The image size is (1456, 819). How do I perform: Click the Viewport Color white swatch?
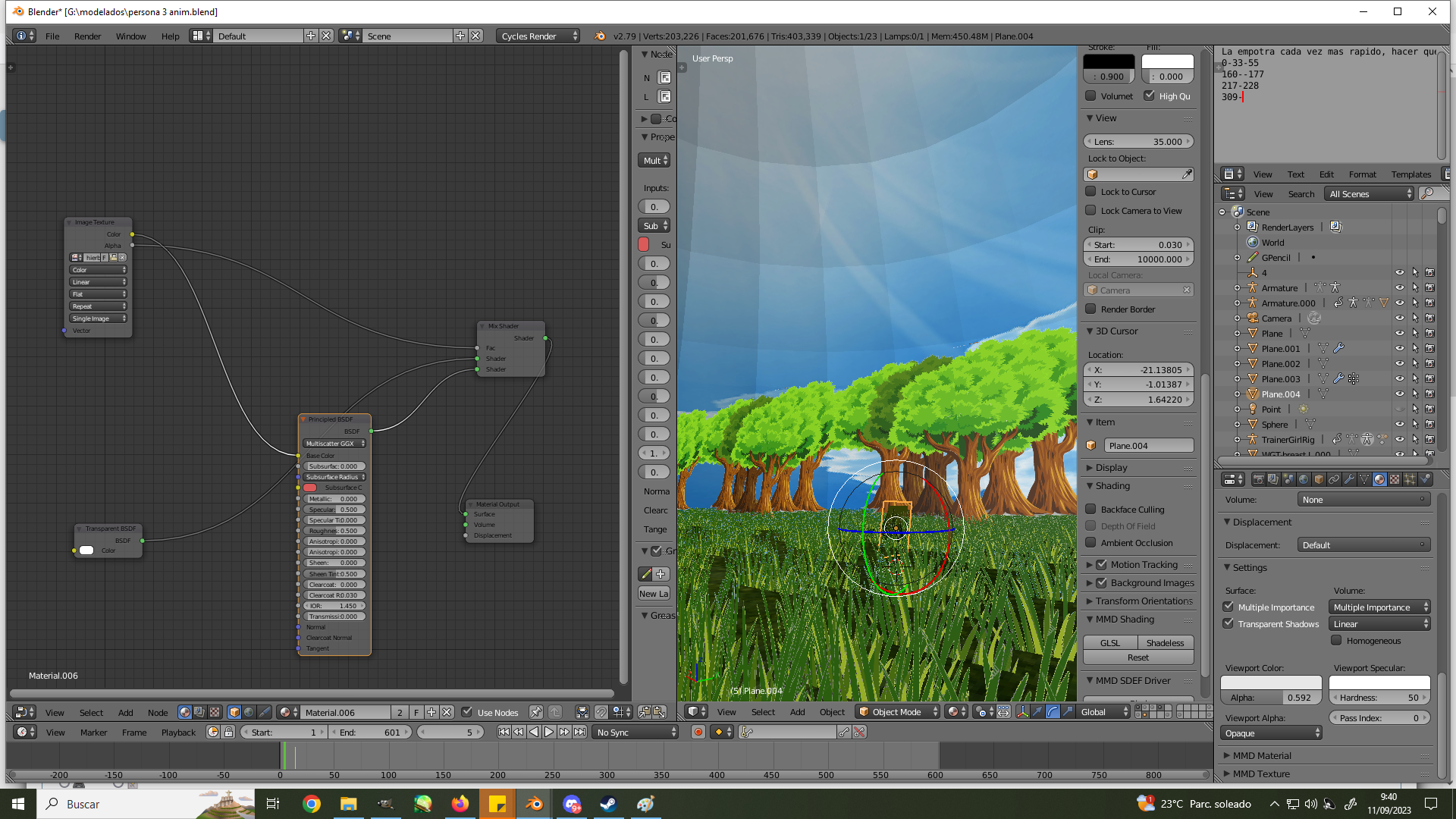pos(1271,682)
